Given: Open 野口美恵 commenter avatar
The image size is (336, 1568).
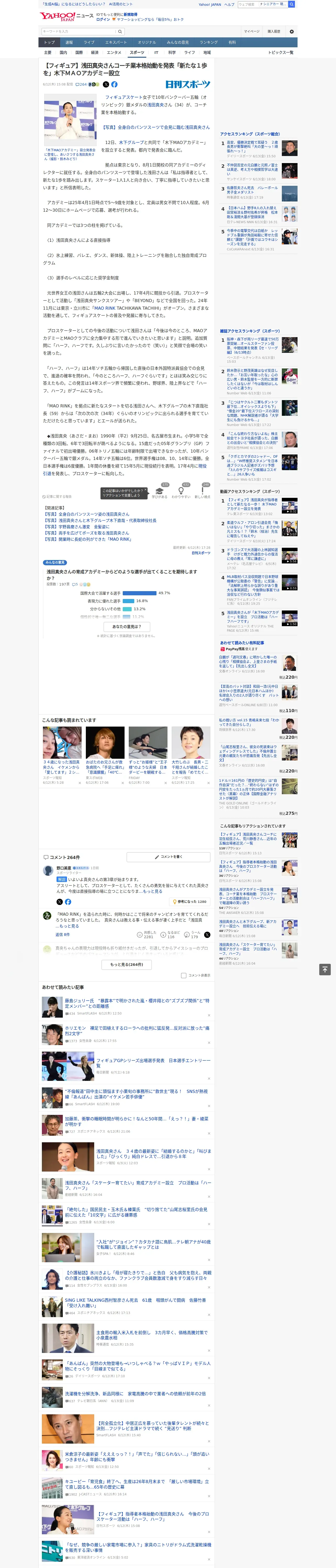Looking at the screenshot, I should [48, 871].
